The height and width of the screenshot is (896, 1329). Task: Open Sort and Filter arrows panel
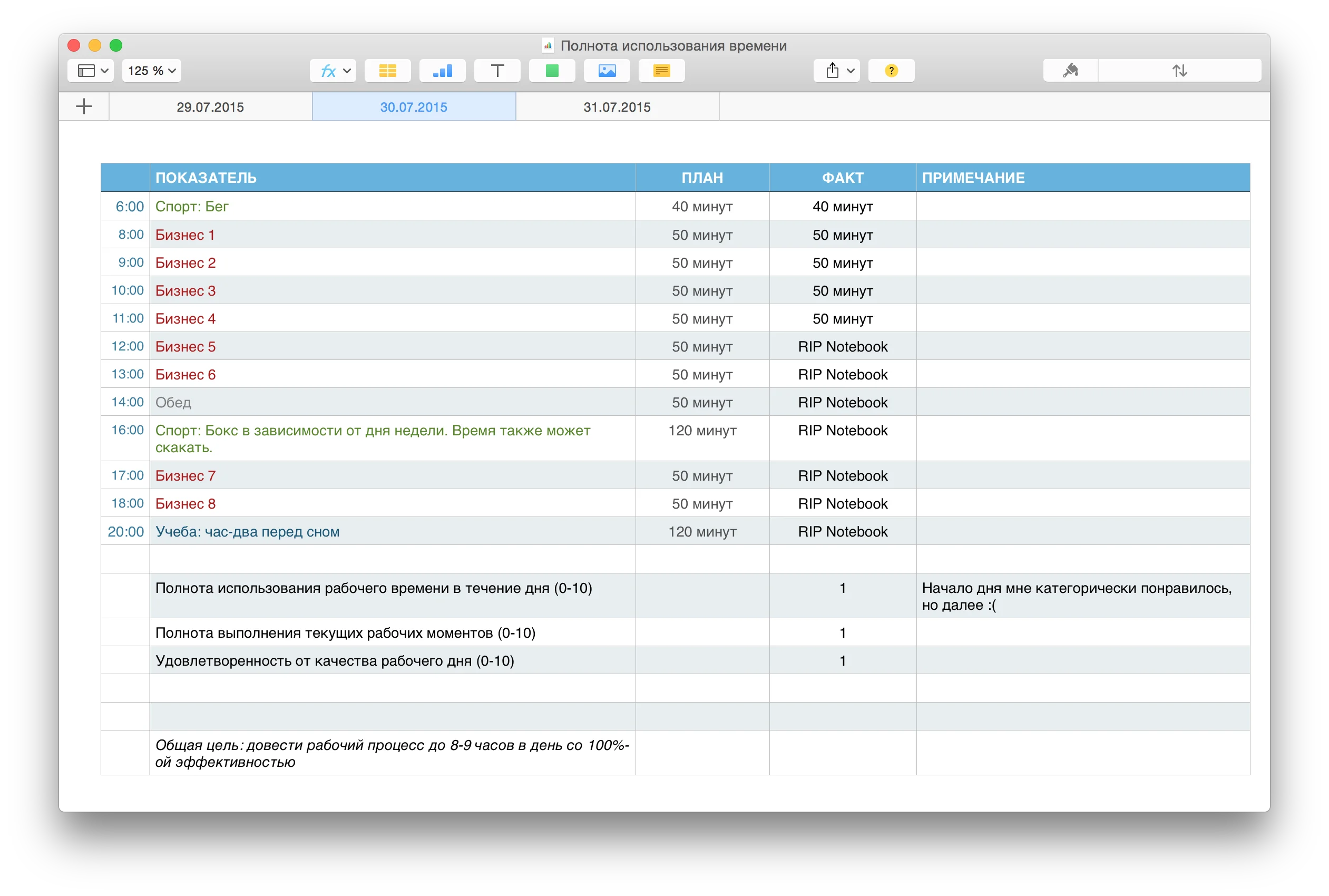1179,71
